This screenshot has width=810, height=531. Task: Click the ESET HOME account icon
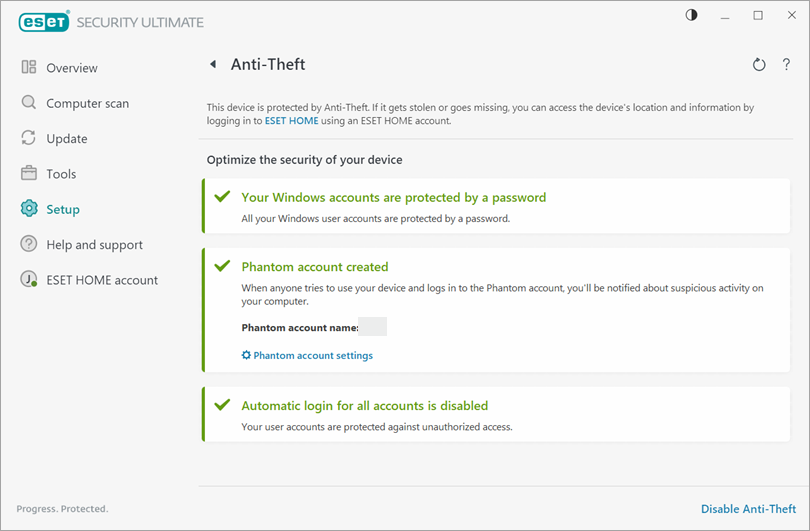tap(29, 280)
